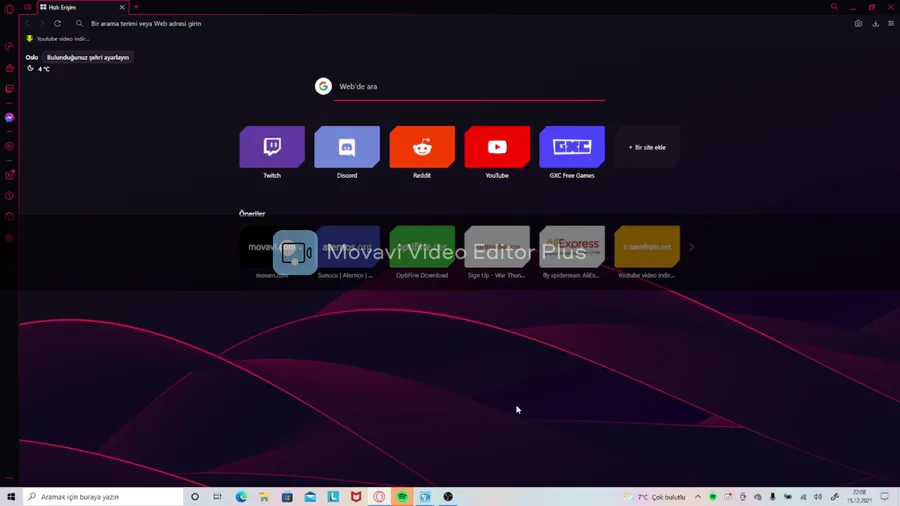Open Facebook Messenger in the sidebar
Viewport: 900px width, 506px height.
click(9, 118)
